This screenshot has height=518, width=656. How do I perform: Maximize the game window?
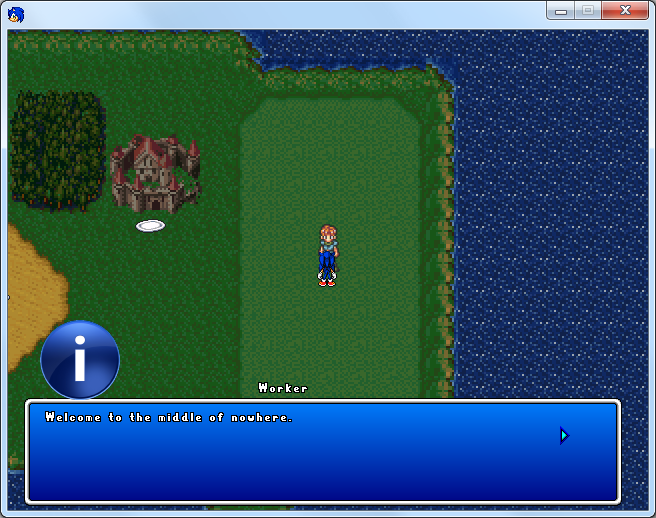(589, 11)
